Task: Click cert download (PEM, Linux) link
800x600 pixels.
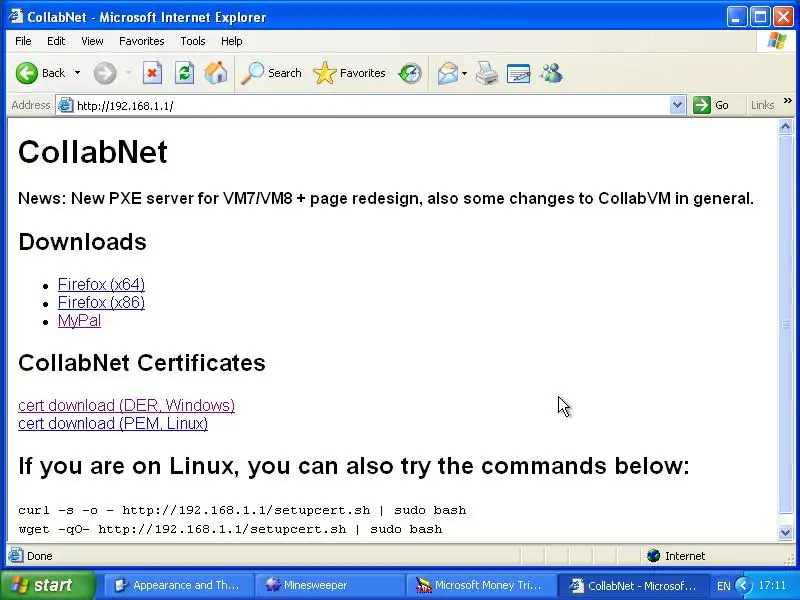Action: pyautogui.click(x=113, y=424)
